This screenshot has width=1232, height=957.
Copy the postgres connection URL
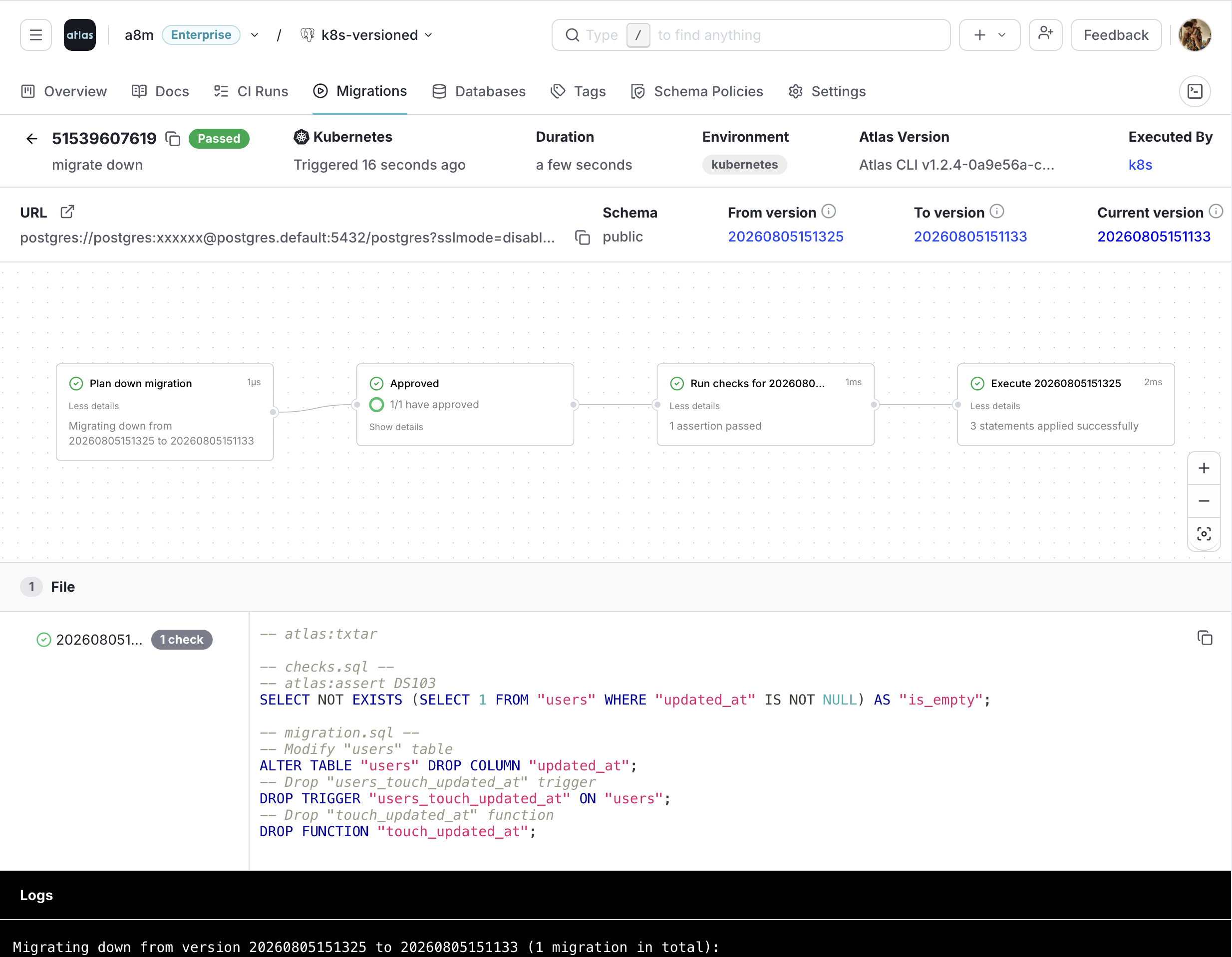click(582, 238)
